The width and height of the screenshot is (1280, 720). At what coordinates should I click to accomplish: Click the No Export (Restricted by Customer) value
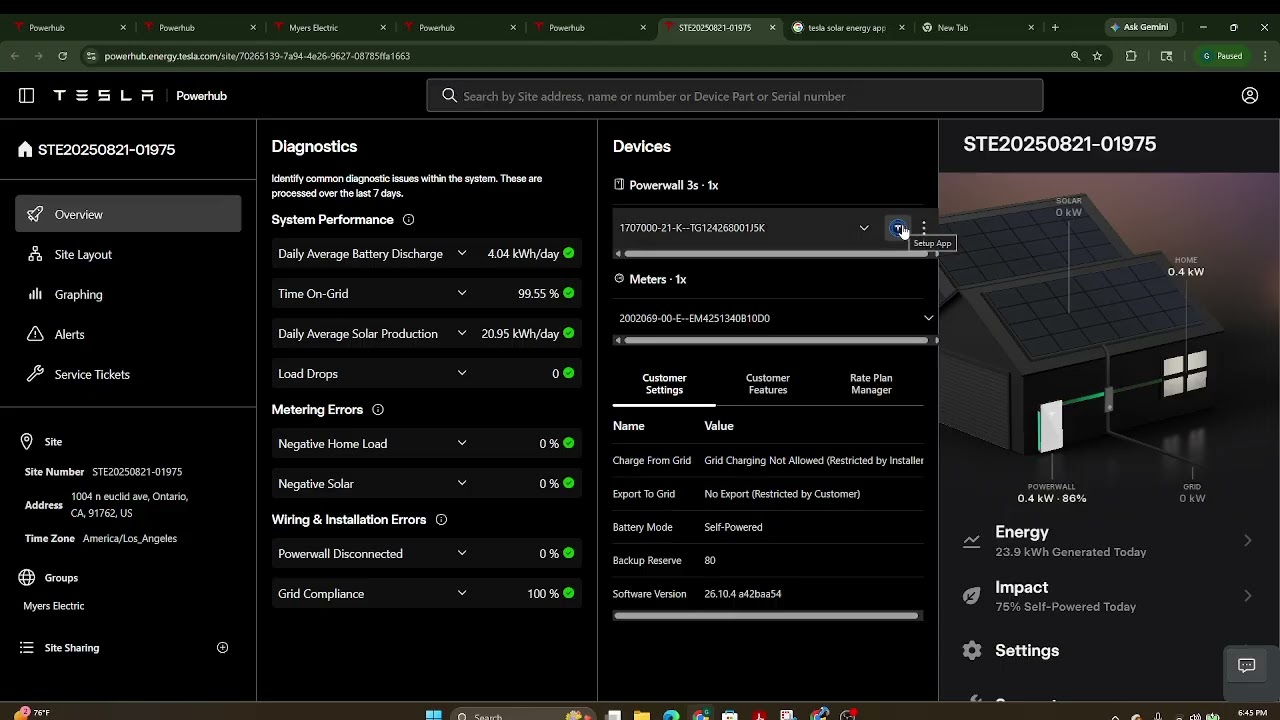(782, 494)
